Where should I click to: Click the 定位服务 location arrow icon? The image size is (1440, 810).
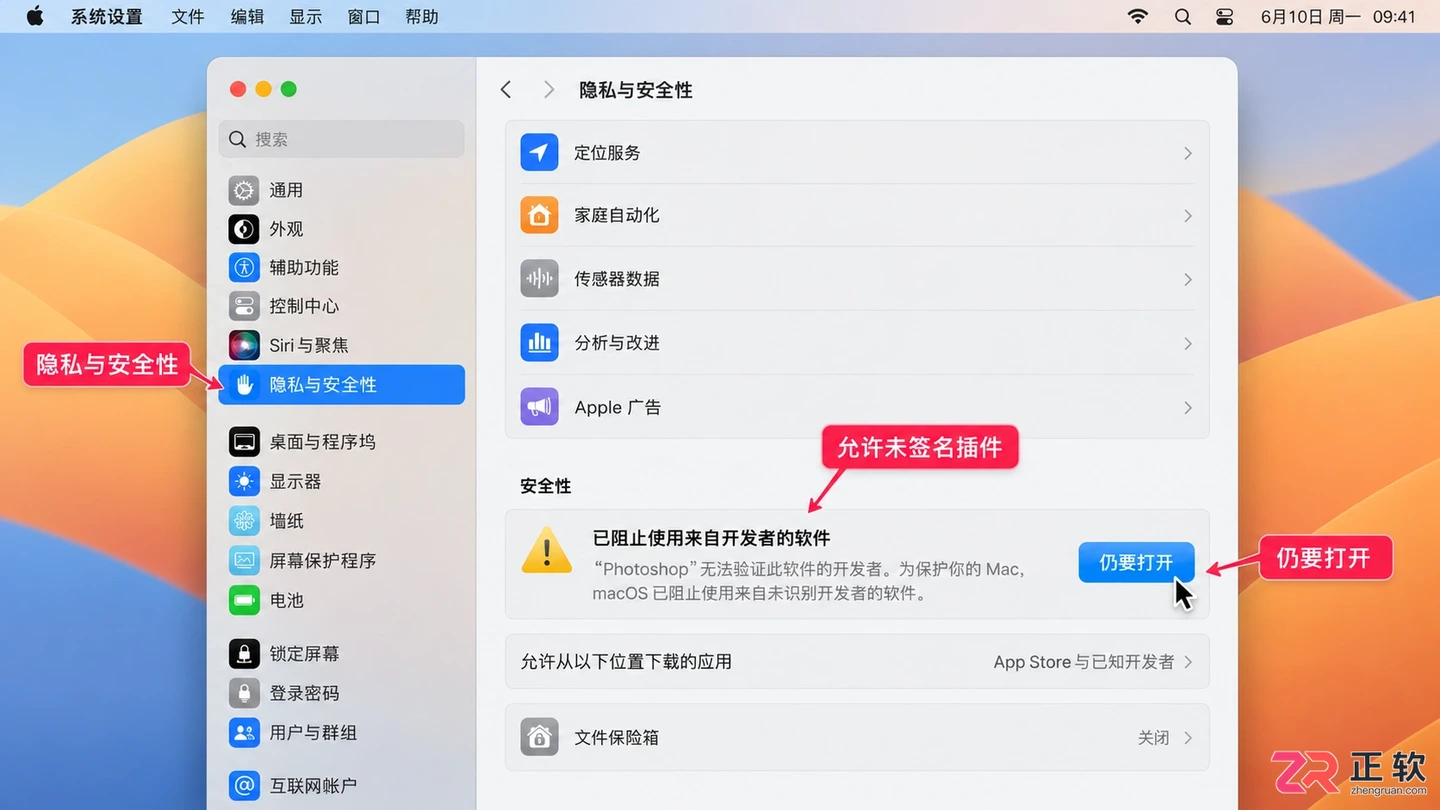coord(539,153)
